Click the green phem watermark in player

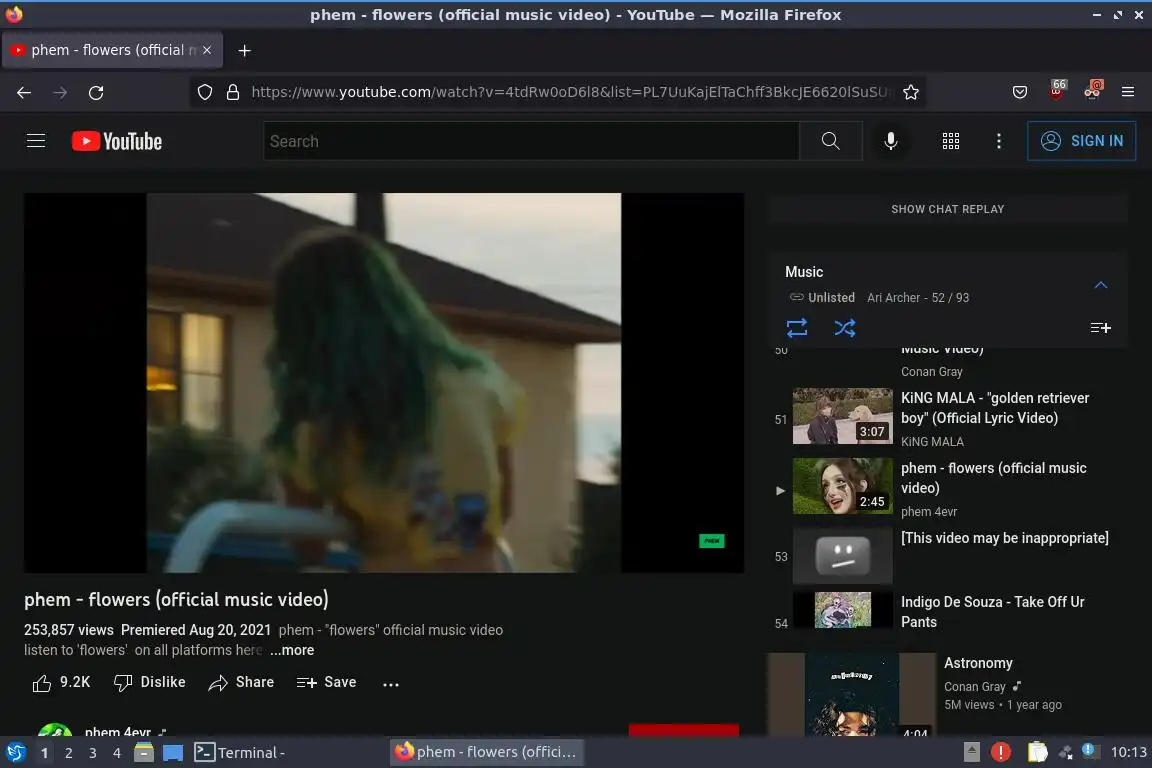pyautogui.click(x=711, y=541)
